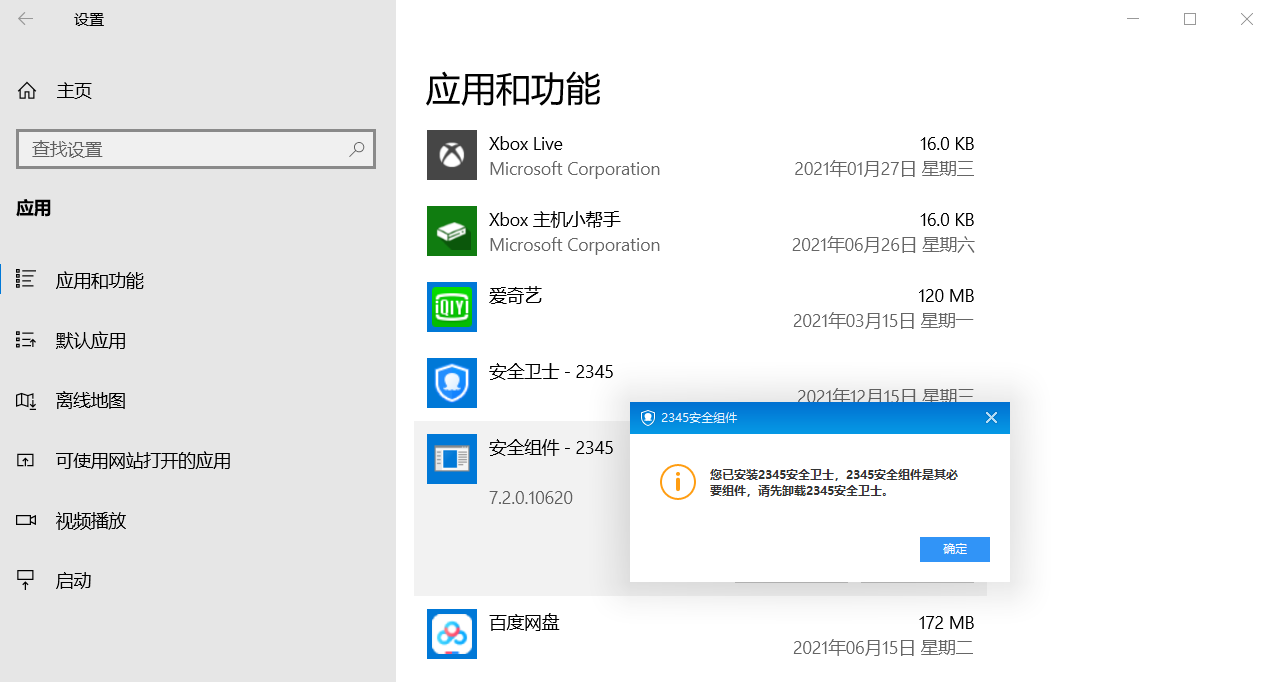Click the date 2021年06月26日 星期六
The width and height of the screenshot is (1271, 682).
click(x=883, y=245)
